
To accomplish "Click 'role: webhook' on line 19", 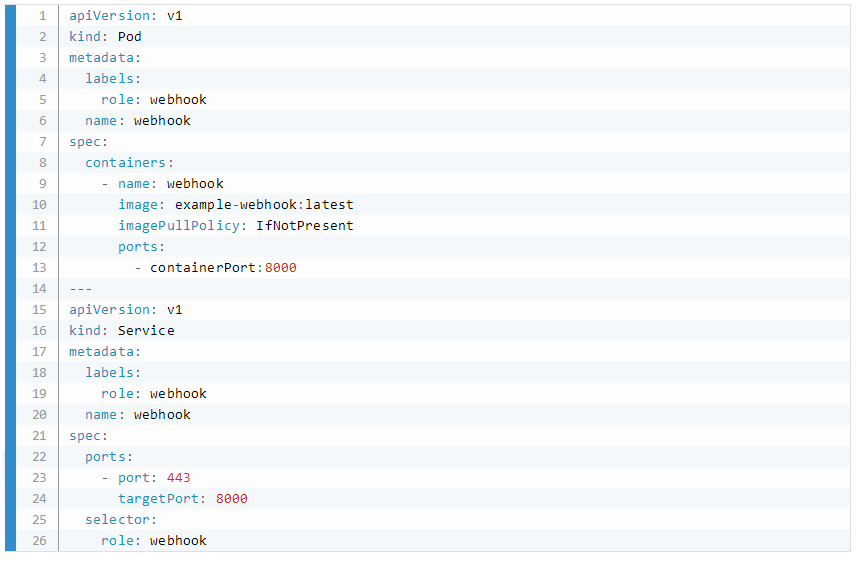I will point(154,393).
